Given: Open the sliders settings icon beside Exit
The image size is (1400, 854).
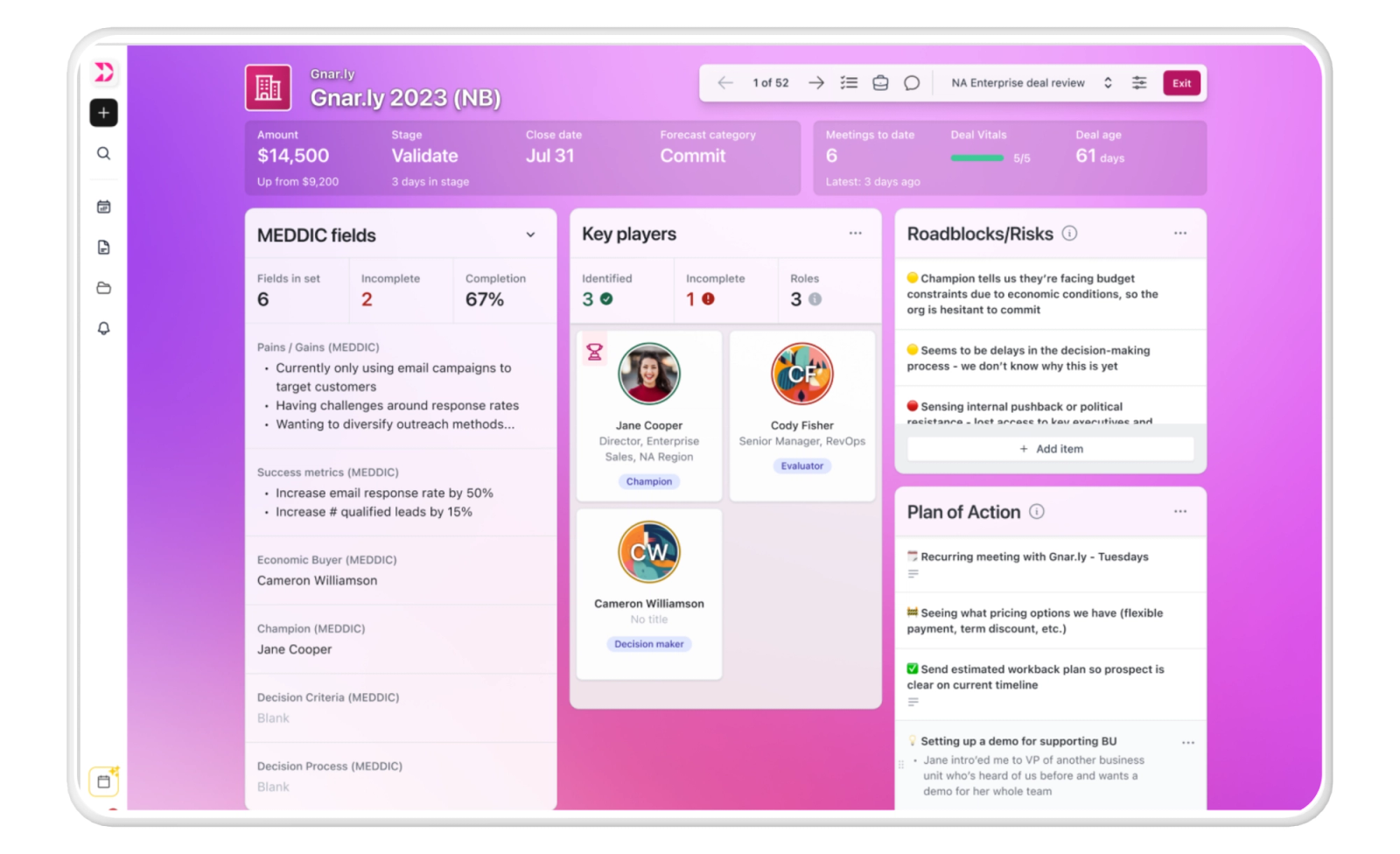Looking at the screenshot, I should (x=1139, y=83).
